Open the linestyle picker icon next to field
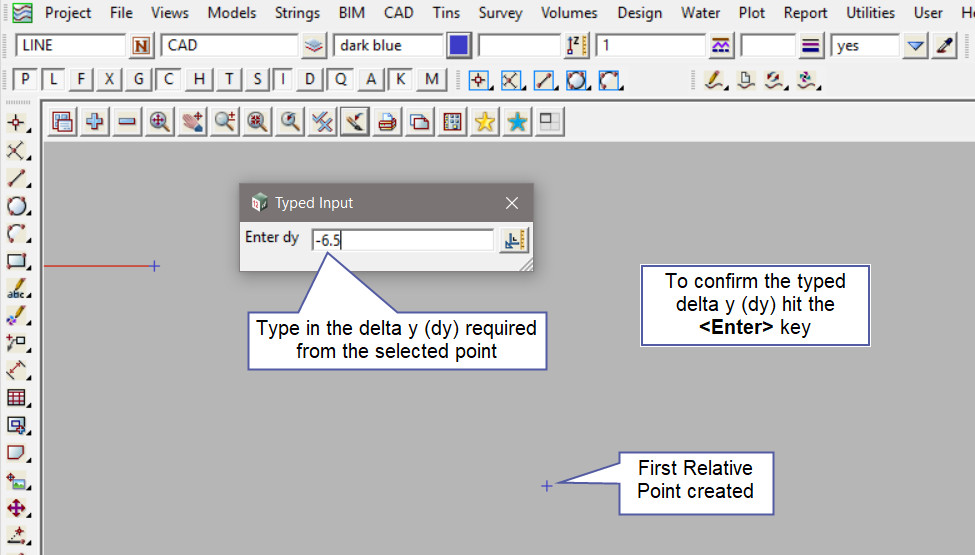The width and height of the screenshot is (975, 555). (720, 46)
